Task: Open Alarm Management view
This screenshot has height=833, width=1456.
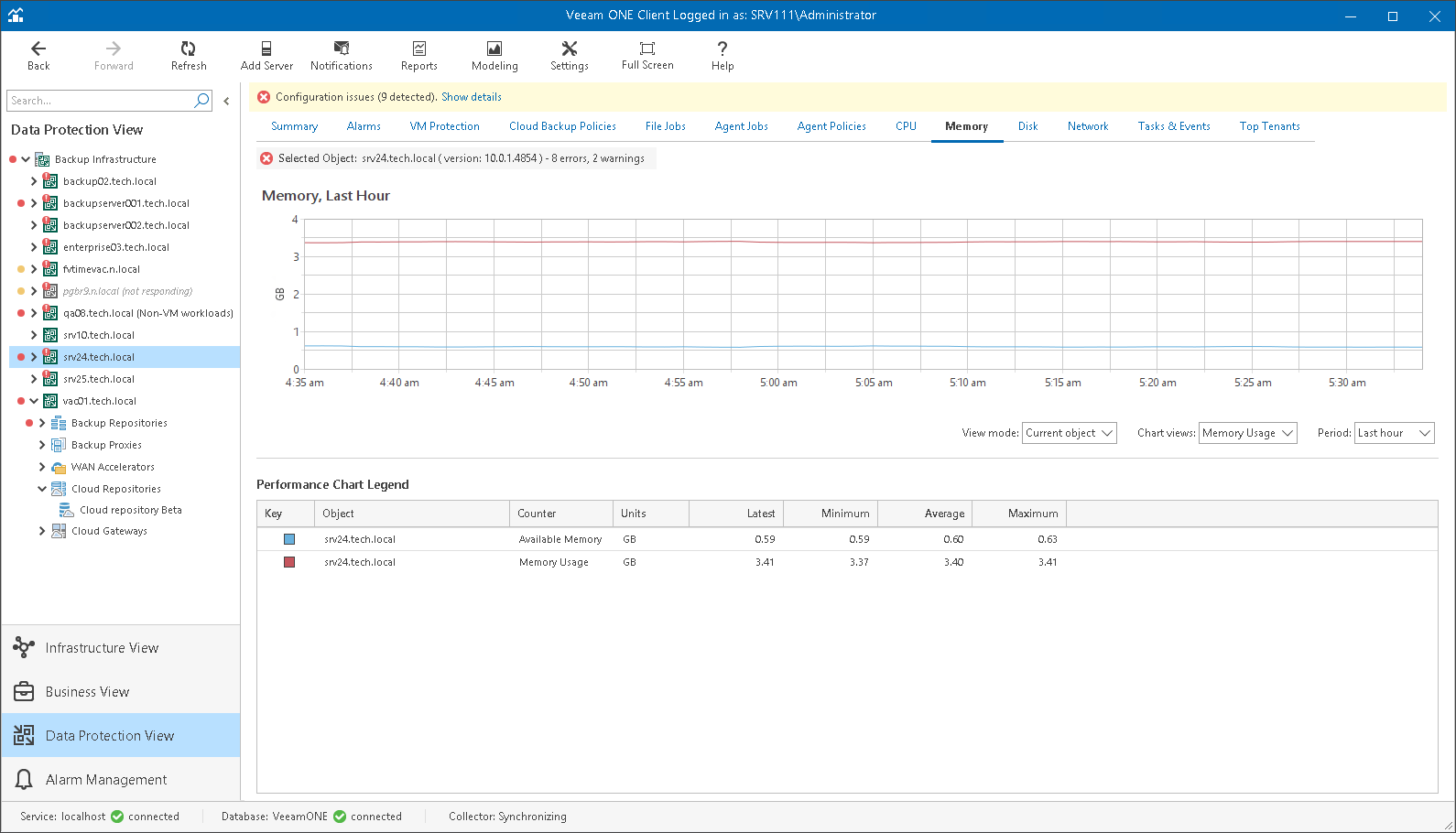Action: (121, 780)
